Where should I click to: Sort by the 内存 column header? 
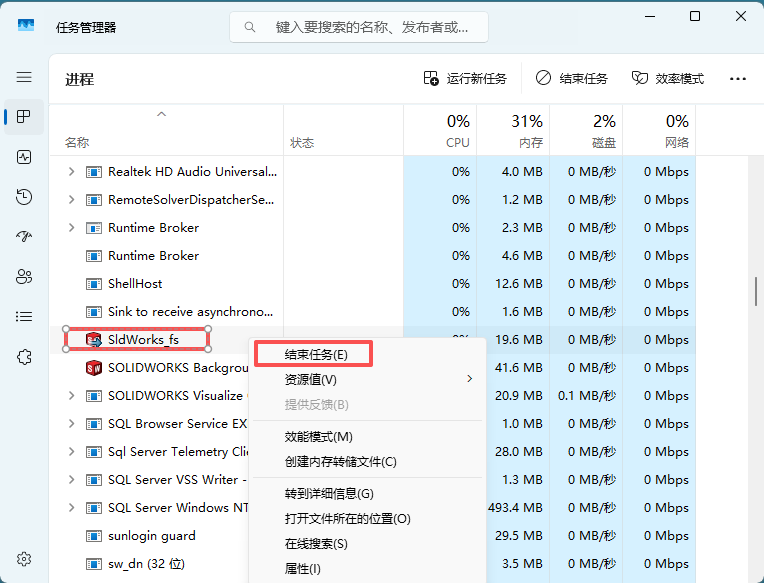[513, 130]
